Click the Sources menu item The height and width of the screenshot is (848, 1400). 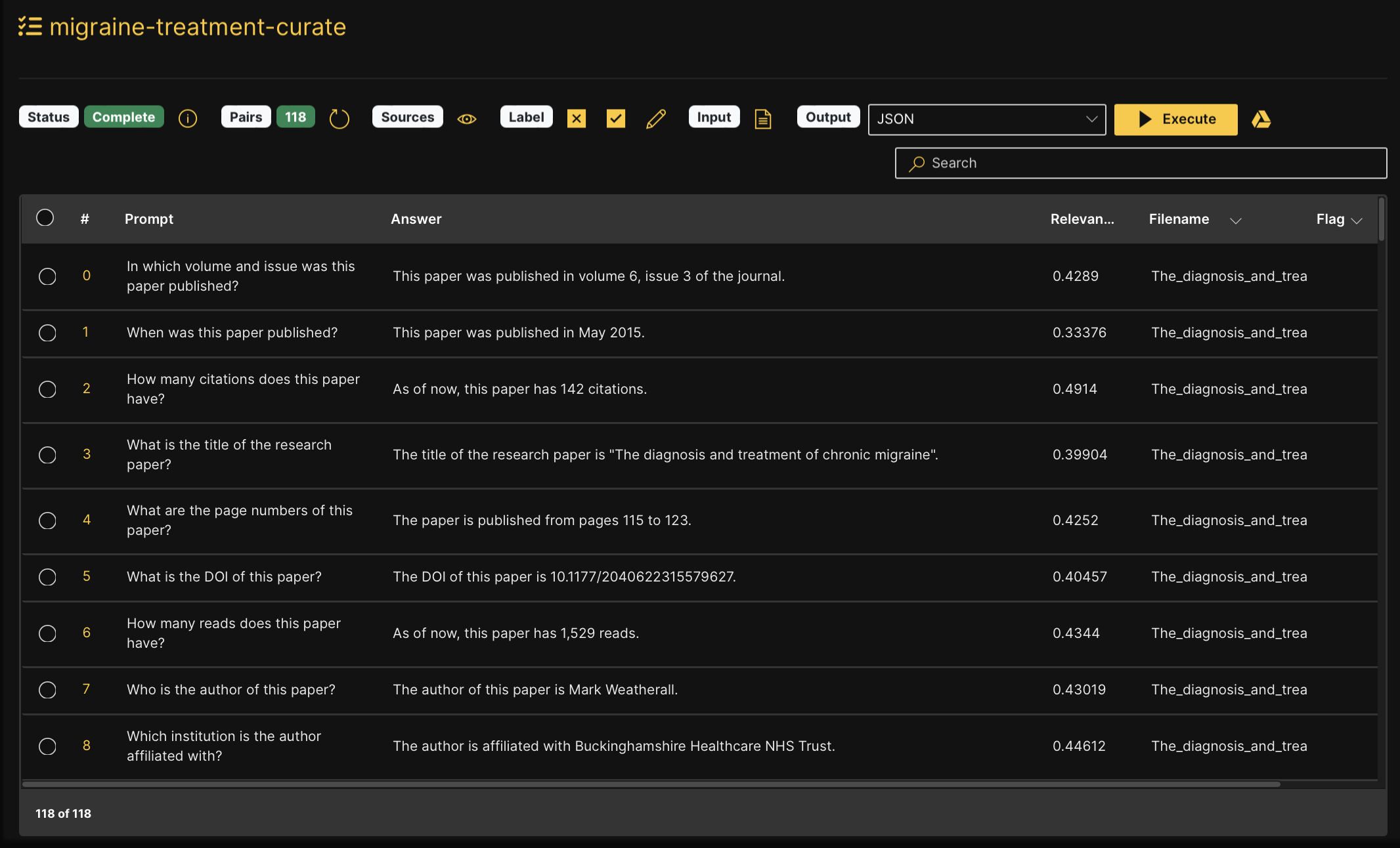click(407, 116)
